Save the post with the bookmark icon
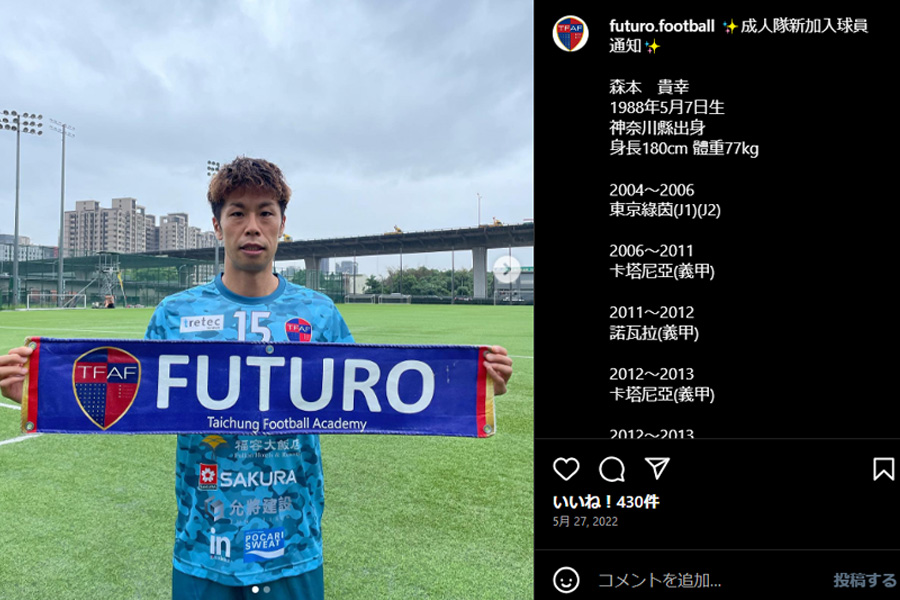The width and height of the screenshot is (900, 600). click(883, 469)
